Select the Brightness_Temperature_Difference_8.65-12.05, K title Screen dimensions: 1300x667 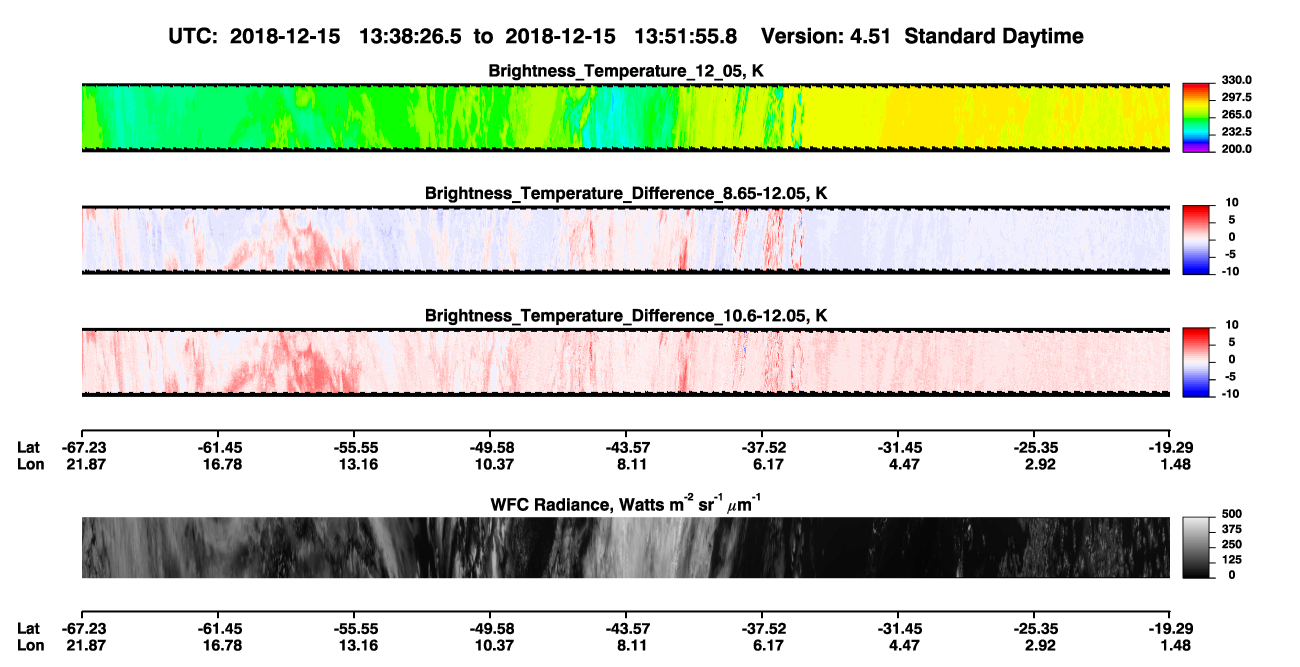[x=626, y=193]
